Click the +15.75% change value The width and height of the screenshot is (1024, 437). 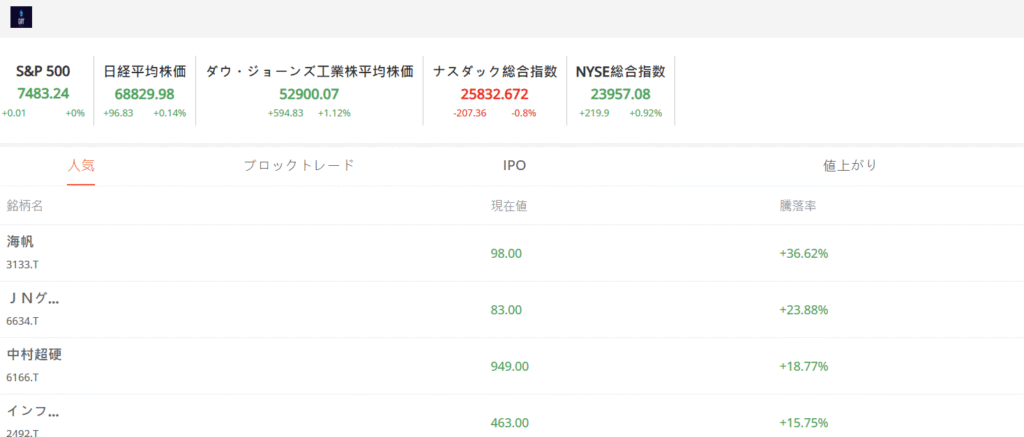[804, 423]
